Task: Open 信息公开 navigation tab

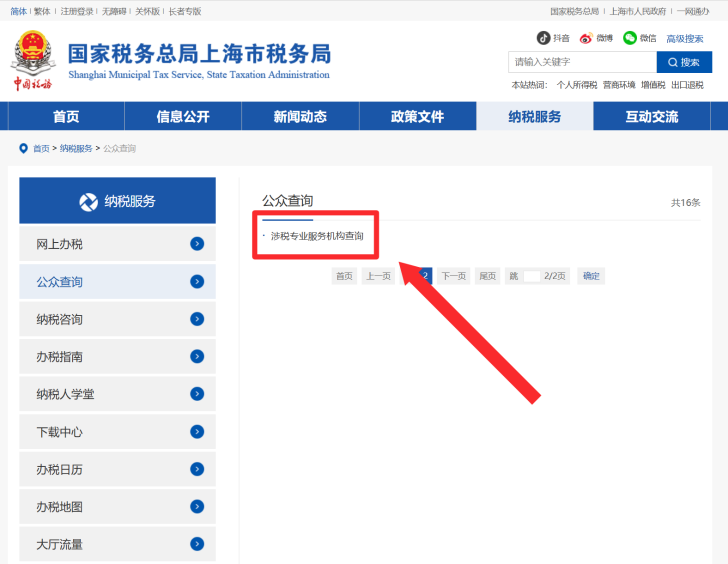Action: tap(183, 117)
